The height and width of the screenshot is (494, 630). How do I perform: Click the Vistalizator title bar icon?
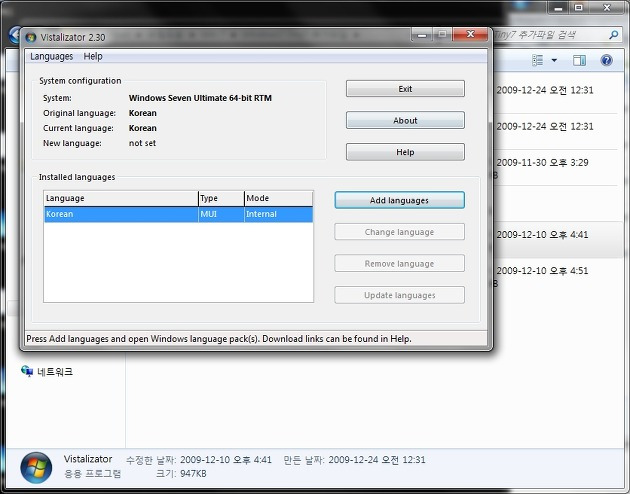click(x=31, y=37)
